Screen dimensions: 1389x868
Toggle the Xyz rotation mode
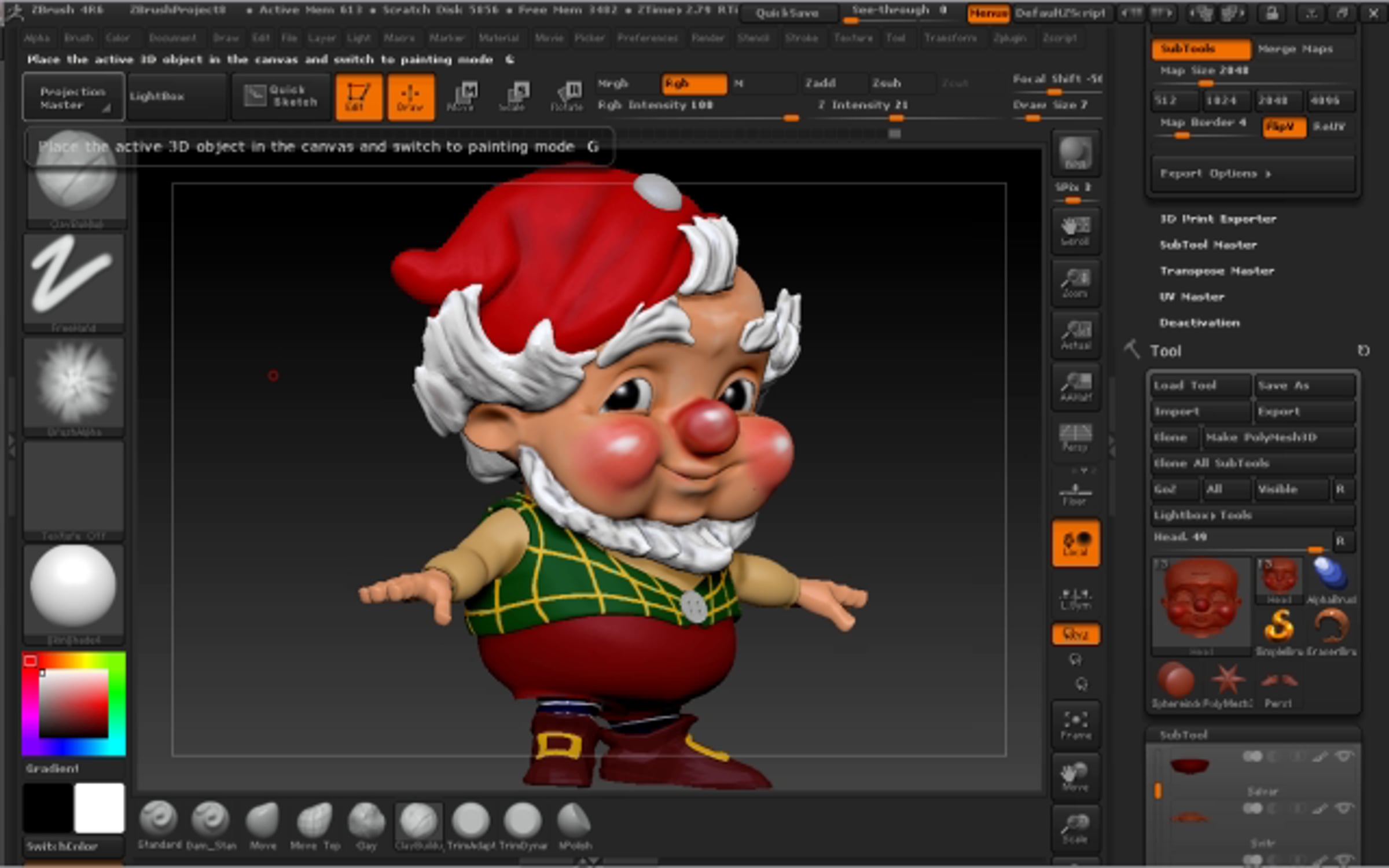1075,635
